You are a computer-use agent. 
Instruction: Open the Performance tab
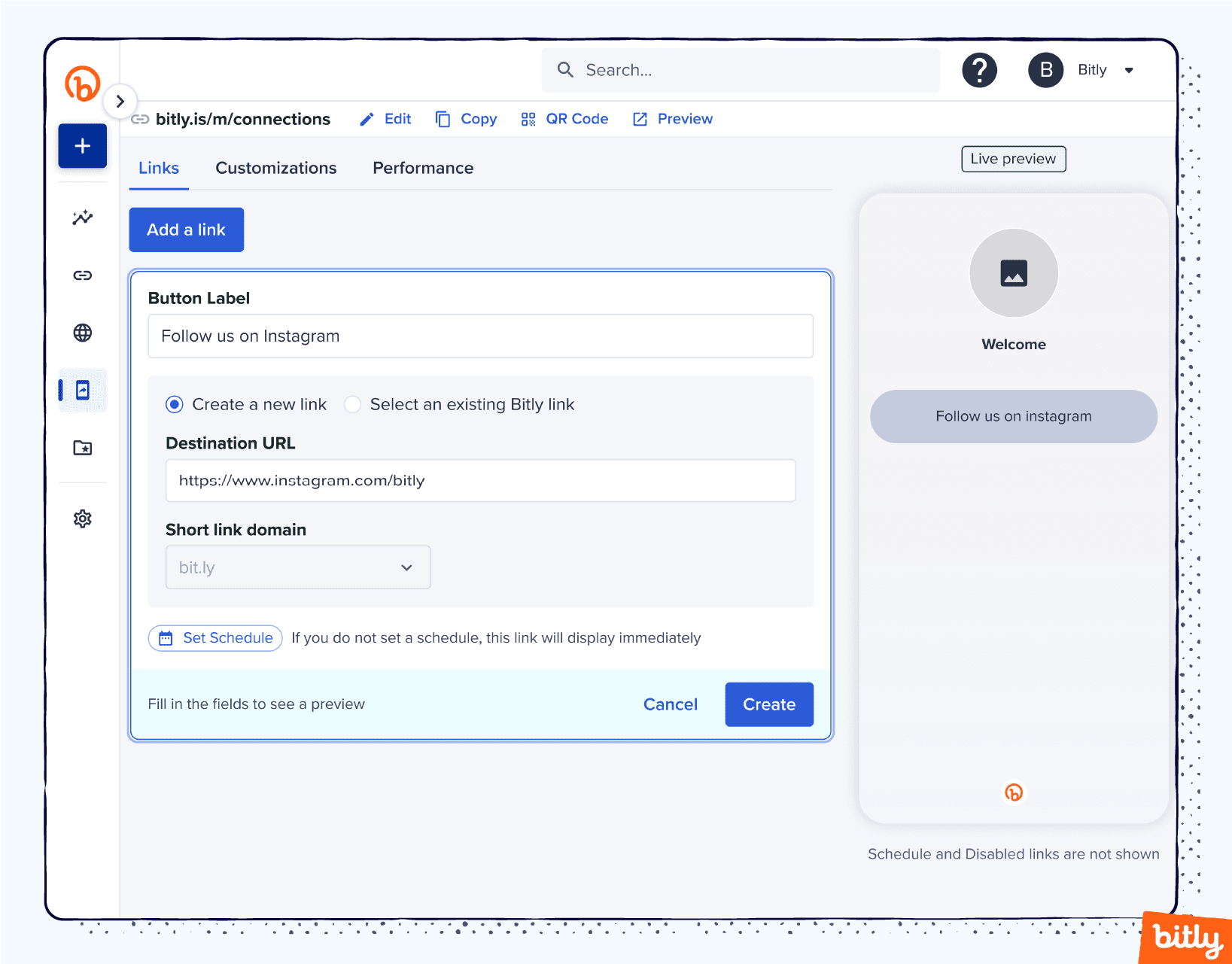coord(422,167)
